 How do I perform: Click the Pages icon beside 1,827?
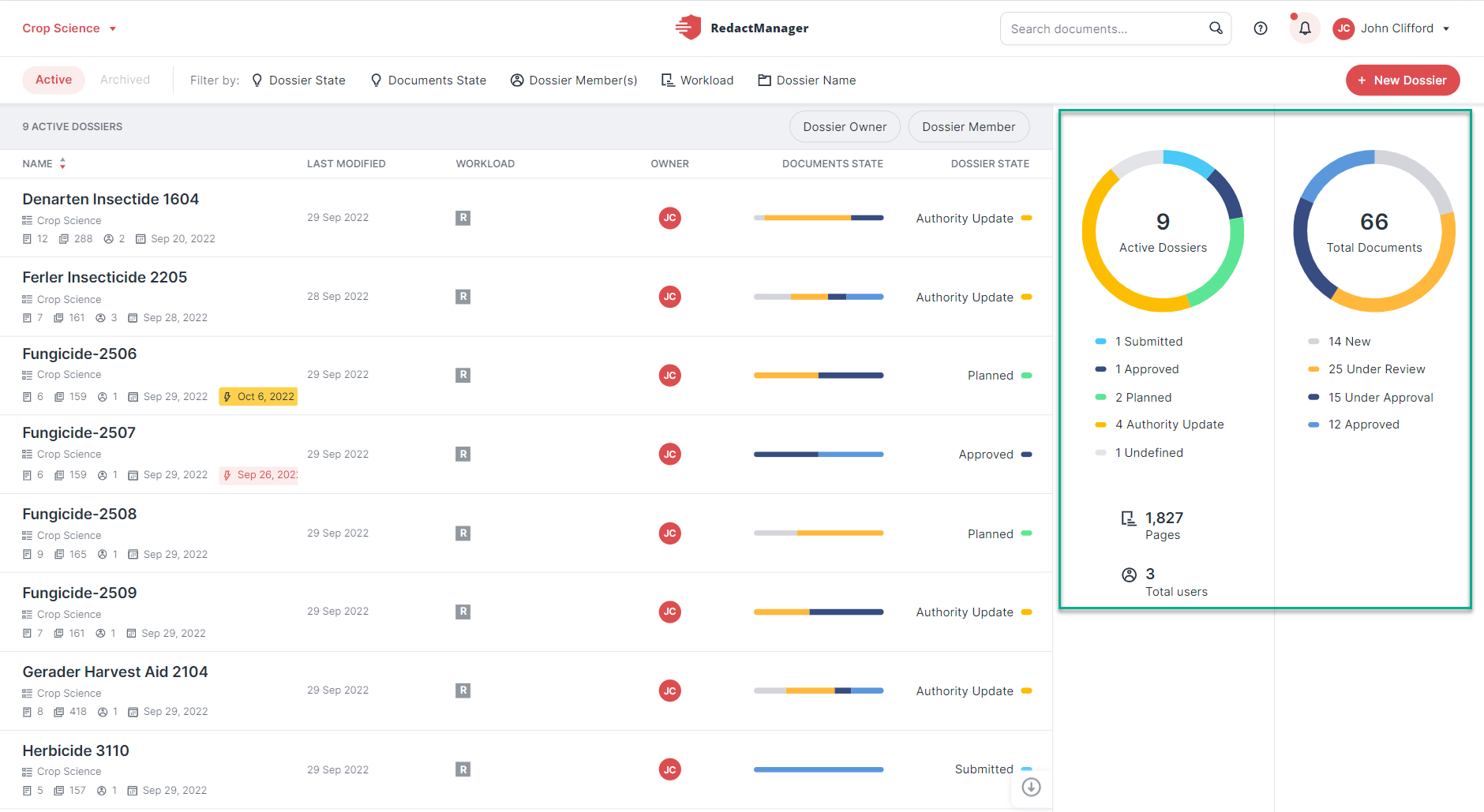[1129, 518]
